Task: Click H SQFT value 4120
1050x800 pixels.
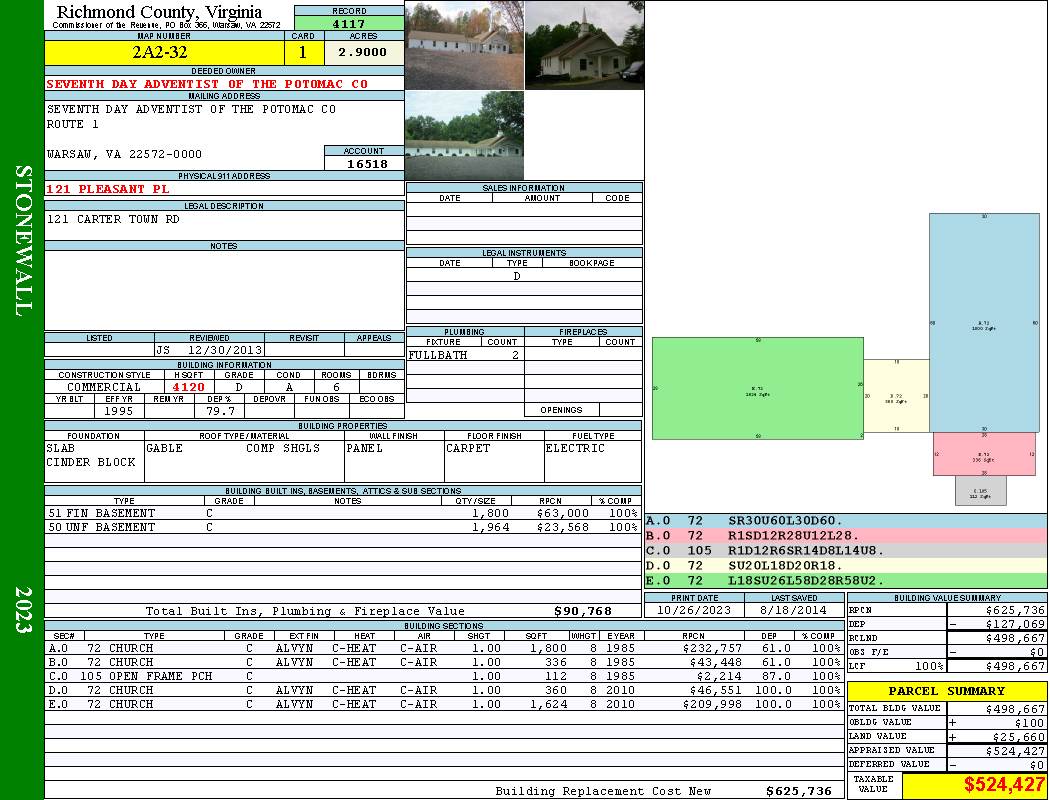Action: (189, 387)
